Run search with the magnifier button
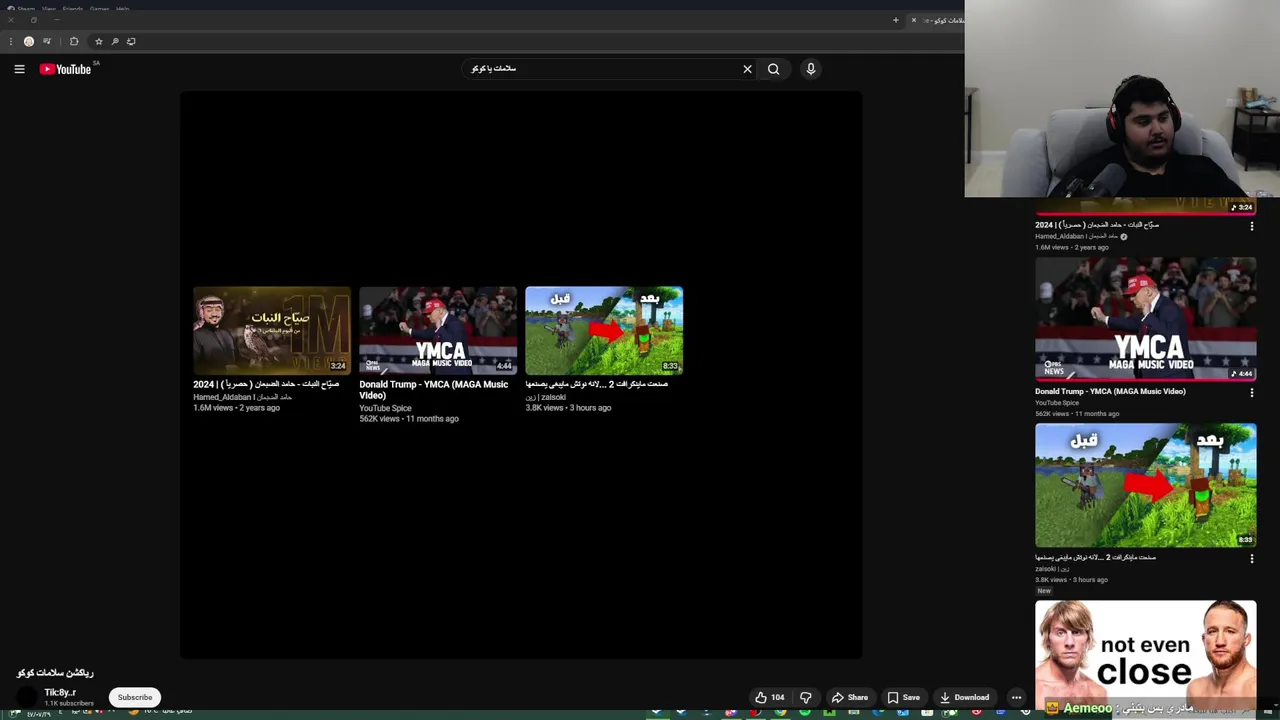 coord(773,69)
